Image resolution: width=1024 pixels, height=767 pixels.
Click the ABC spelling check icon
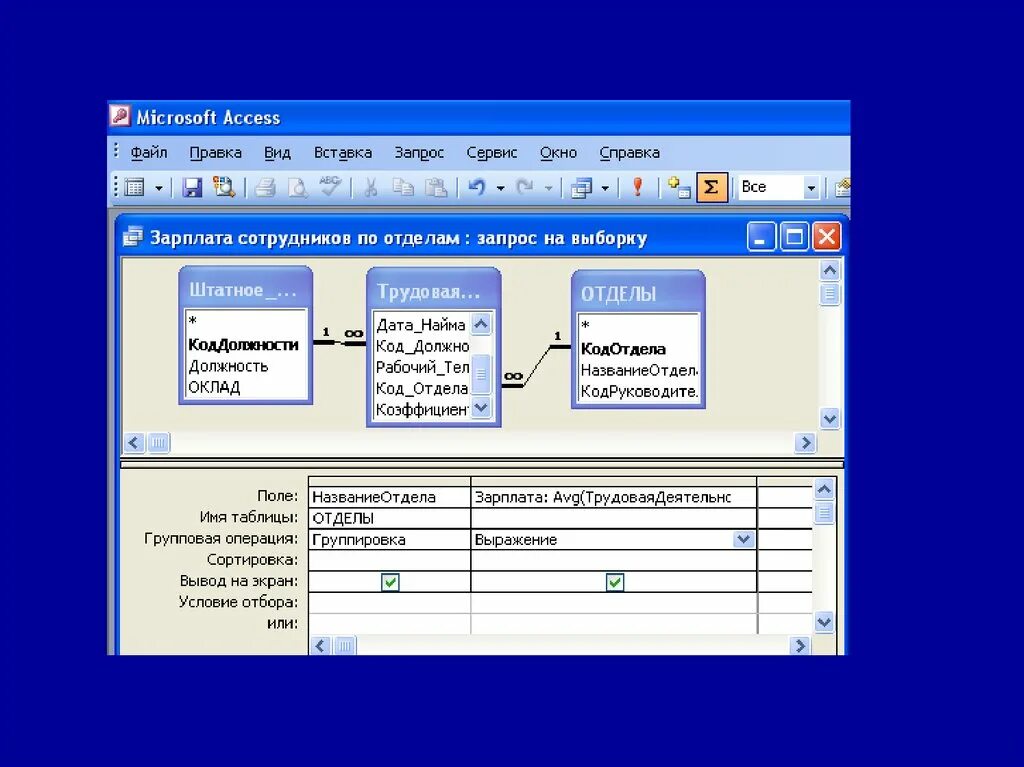click(330, 188)
